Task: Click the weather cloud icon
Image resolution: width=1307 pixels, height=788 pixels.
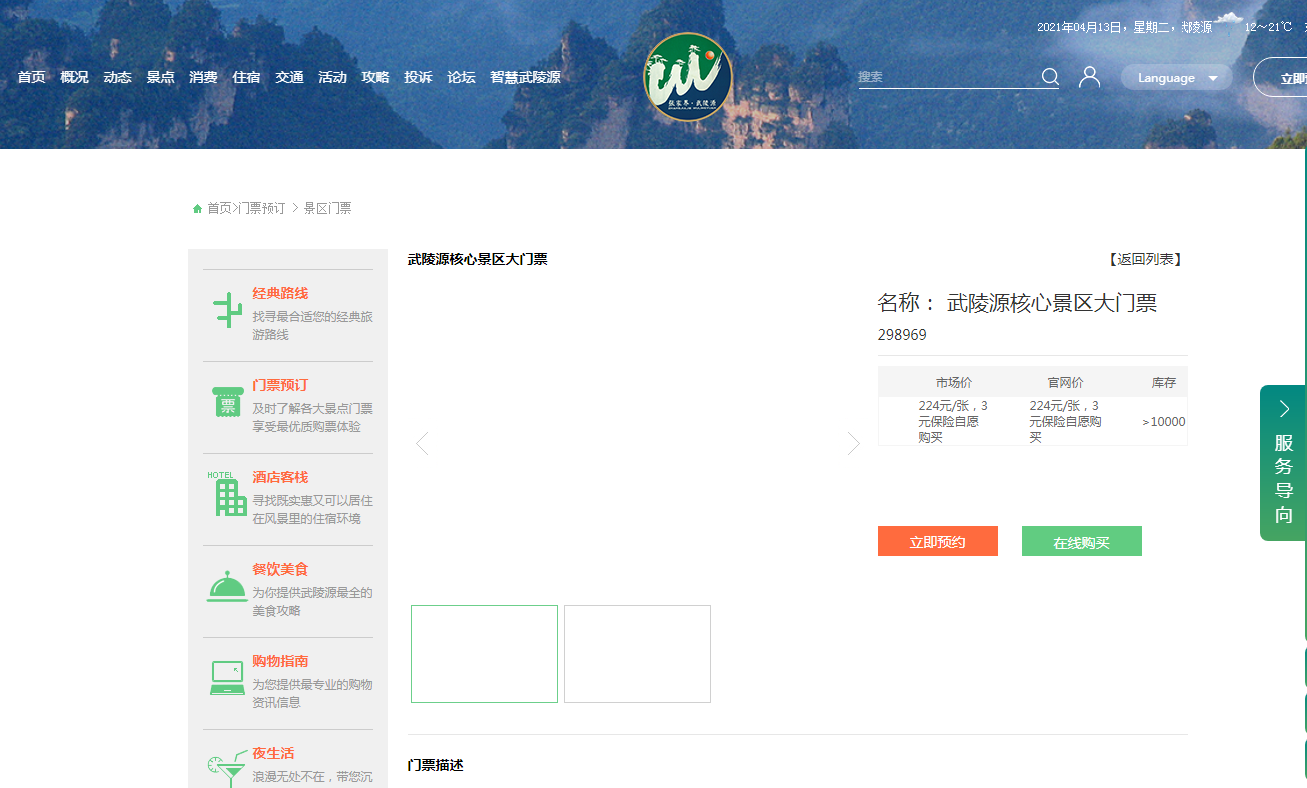Action: [1229, 20]
